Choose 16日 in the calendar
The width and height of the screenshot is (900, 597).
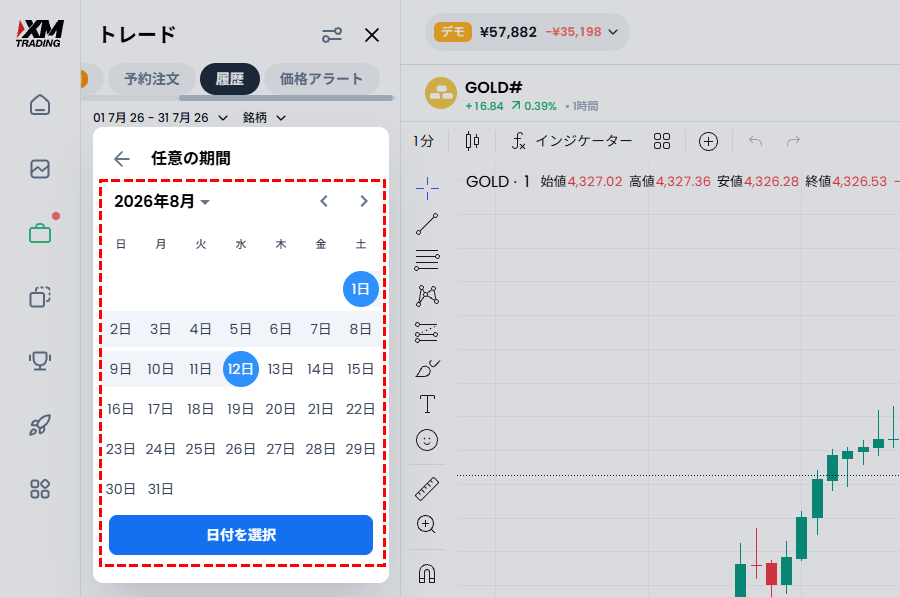(121, 409)
